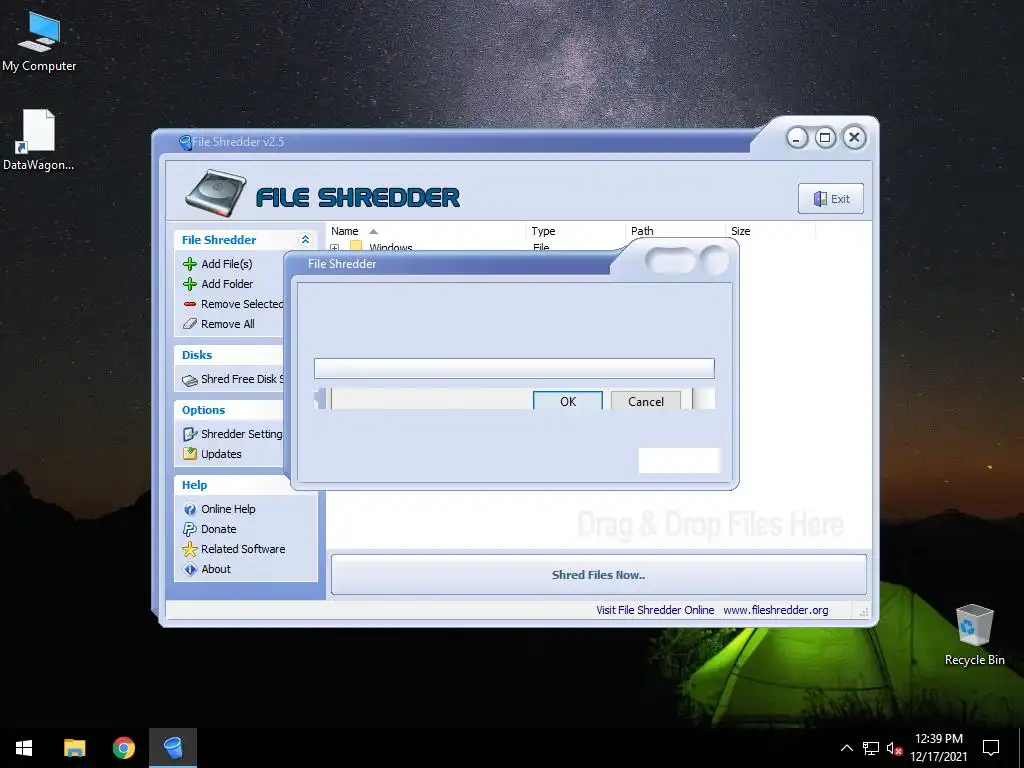Viewport: 1024px width, 768px height.
Task: Open the www.fileshredder.org link
Action: [776, 610]
